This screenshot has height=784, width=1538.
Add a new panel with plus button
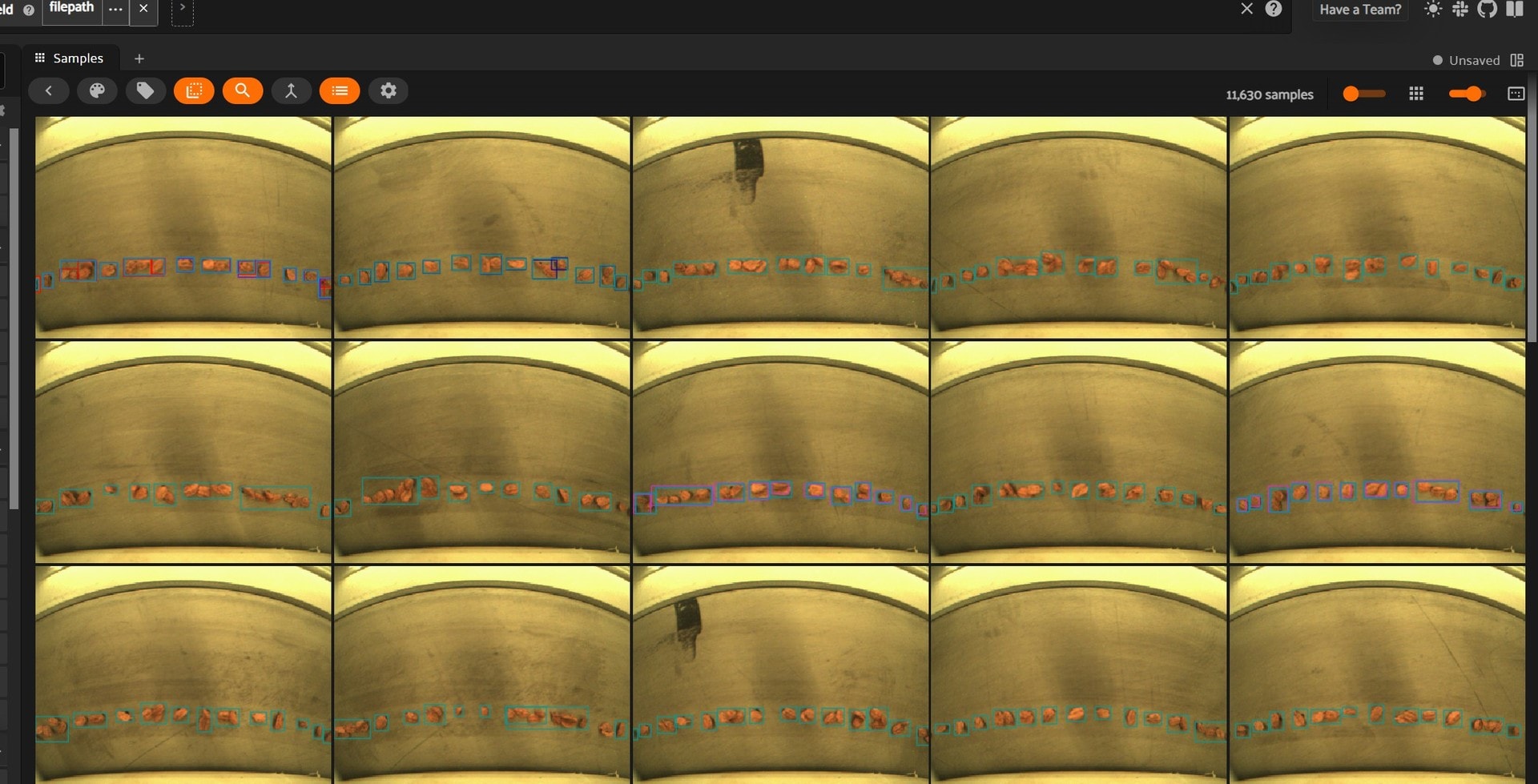point(139,58)
